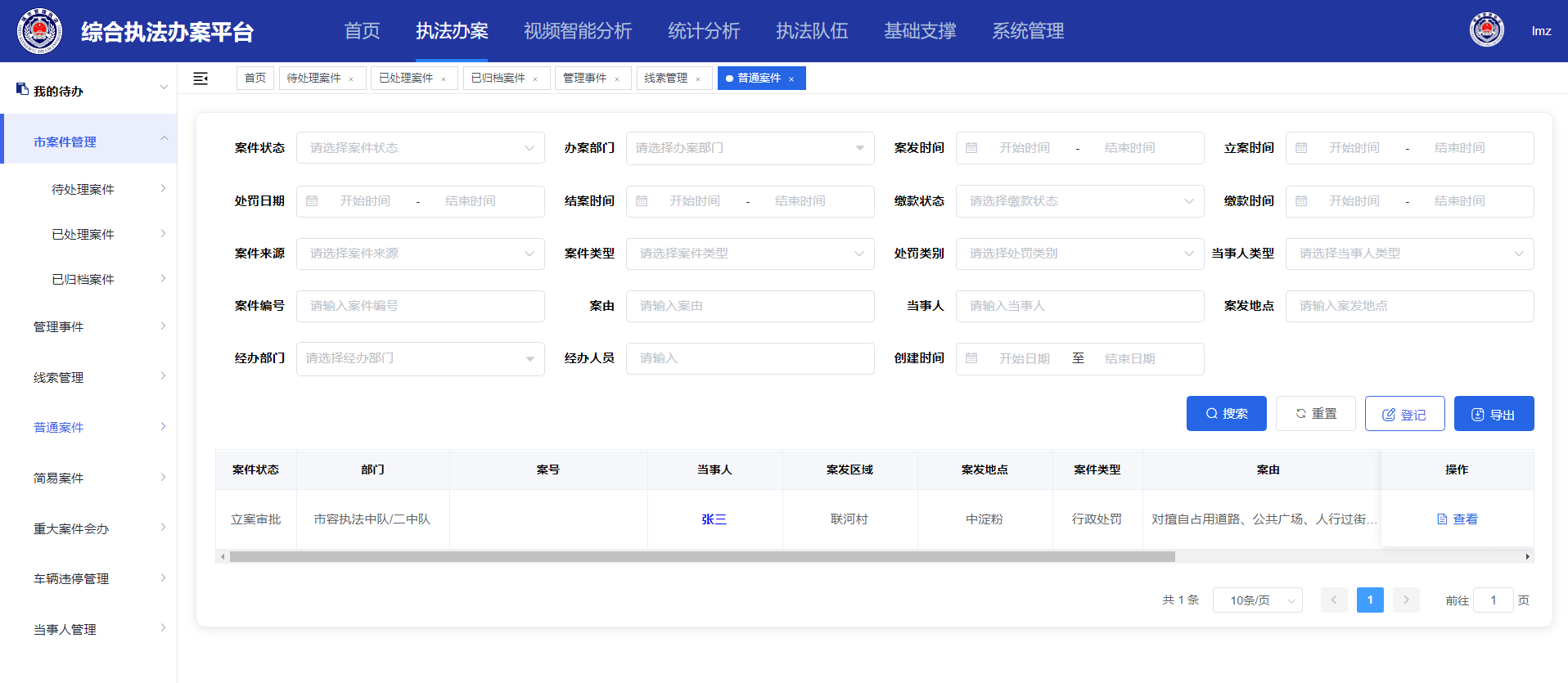
Task: Click calendar icon in 处罚日期 field
Action: pyautogui.click(x=312, y=201)
